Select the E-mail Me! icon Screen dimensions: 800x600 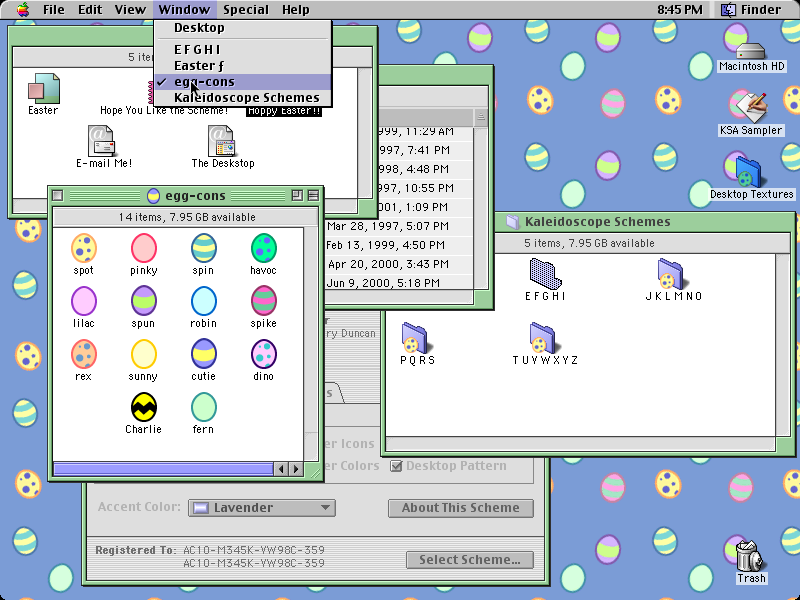(104, 141)
